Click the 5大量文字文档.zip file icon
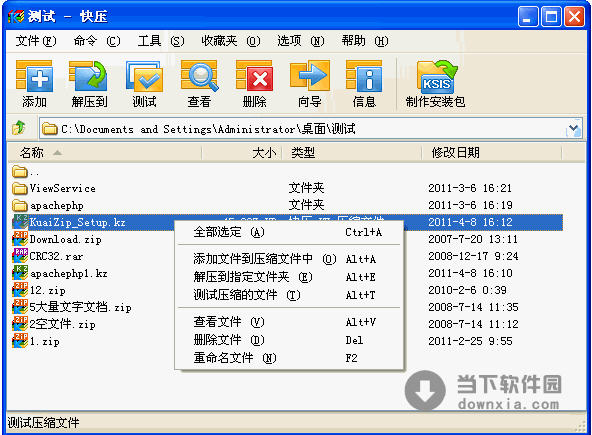 pos(20,307)
